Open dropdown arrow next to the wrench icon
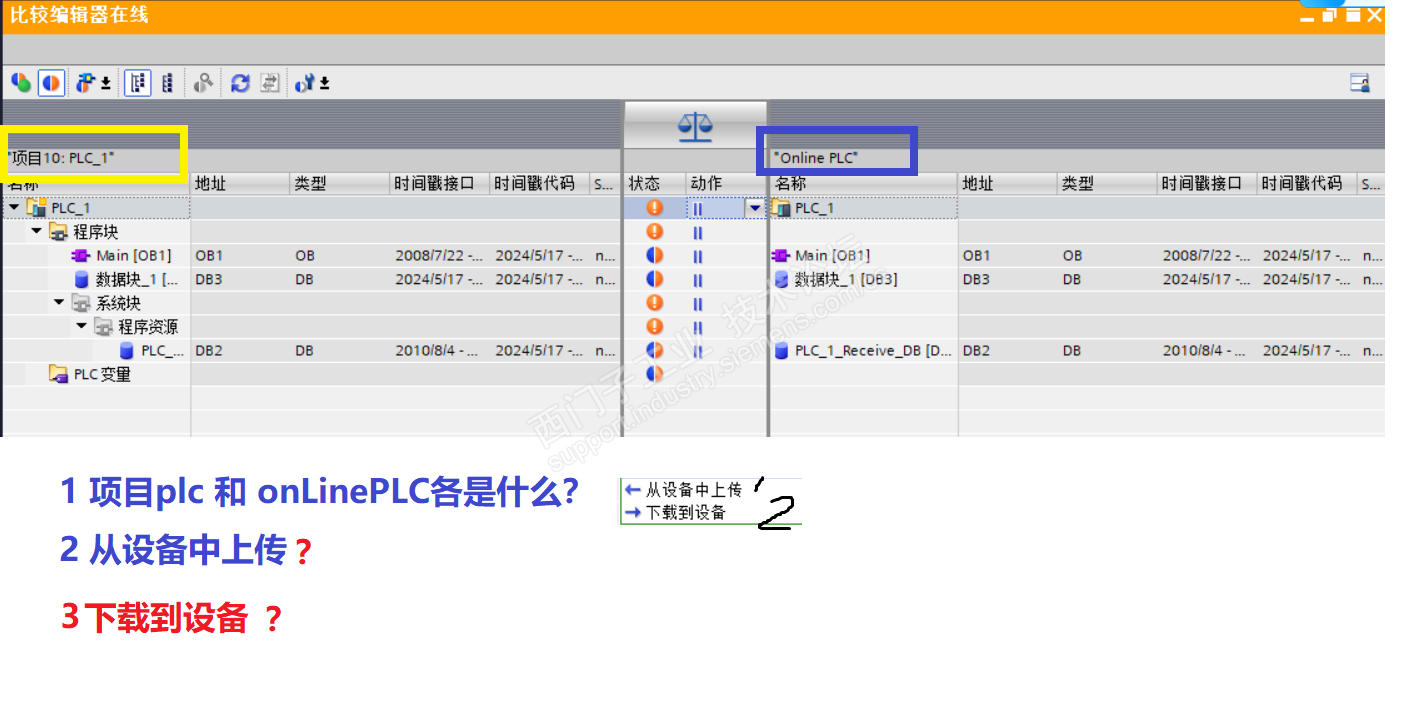Viewport: 1416px width, 706px height. pyautogui.click(x=325, y=84)
